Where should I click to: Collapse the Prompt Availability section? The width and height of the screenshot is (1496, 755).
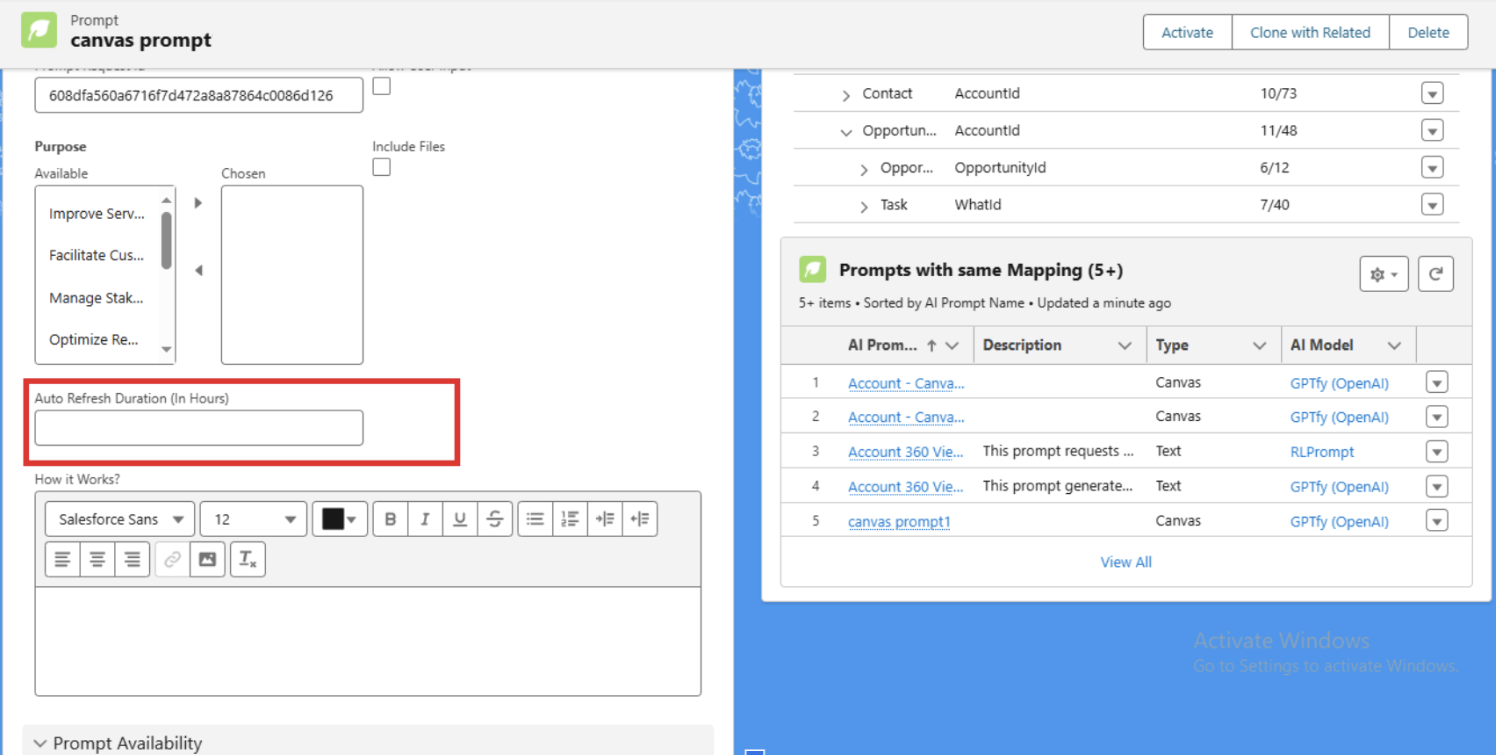tap(40, 743)
